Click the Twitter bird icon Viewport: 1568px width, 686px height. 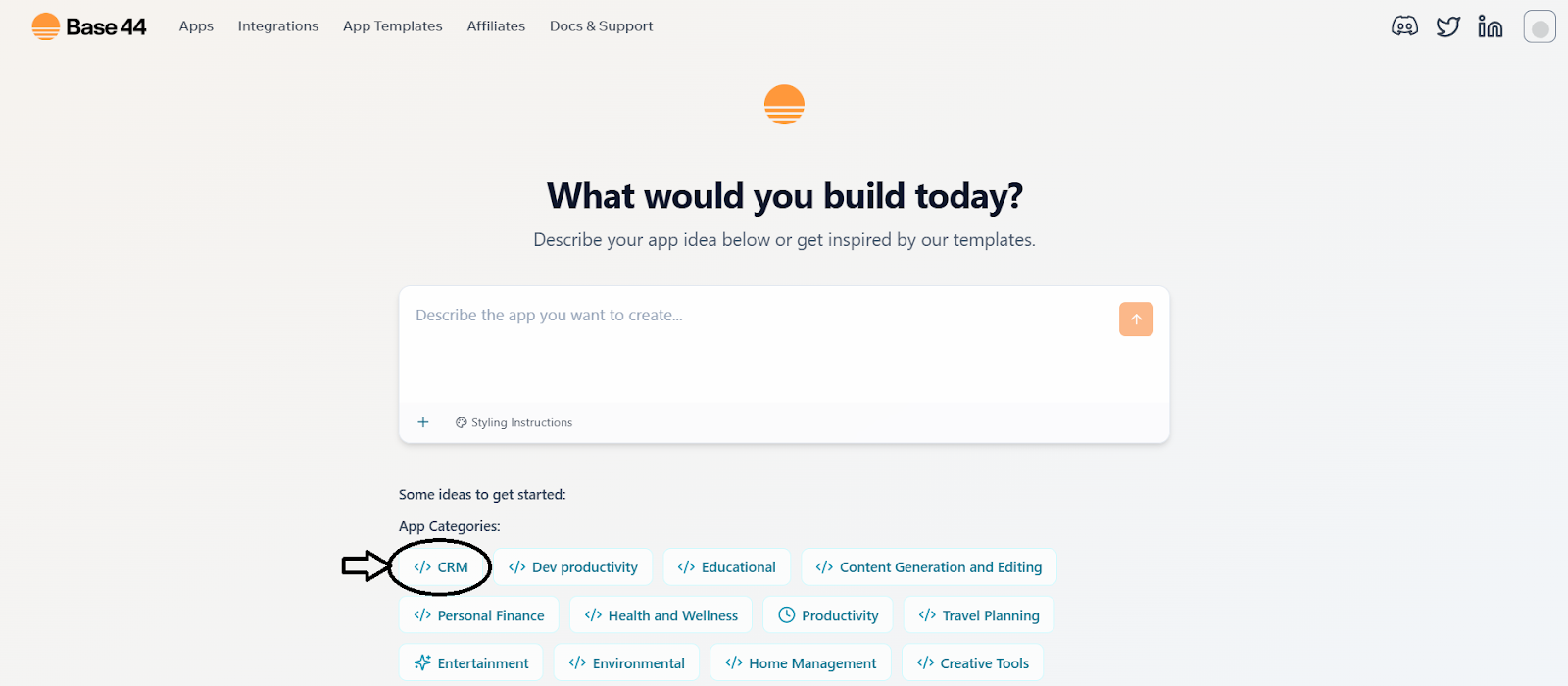[1448, 26]
